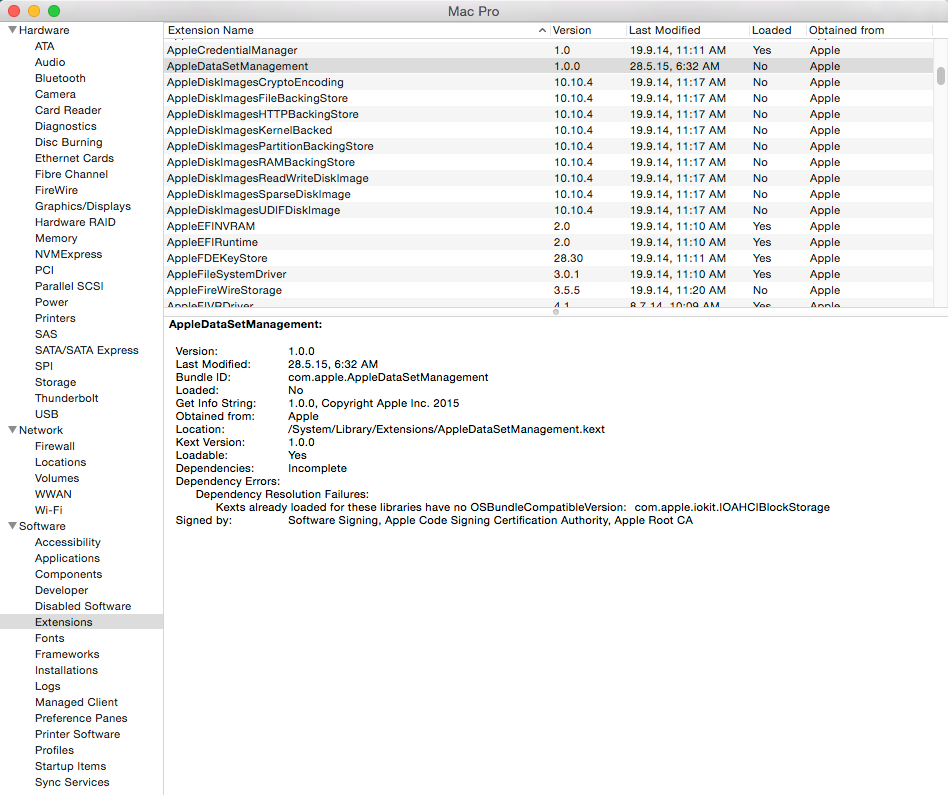Viewport: 948px width, 795px height.
Task: Sort by the Loaded column header
Action: coord(777,30)
